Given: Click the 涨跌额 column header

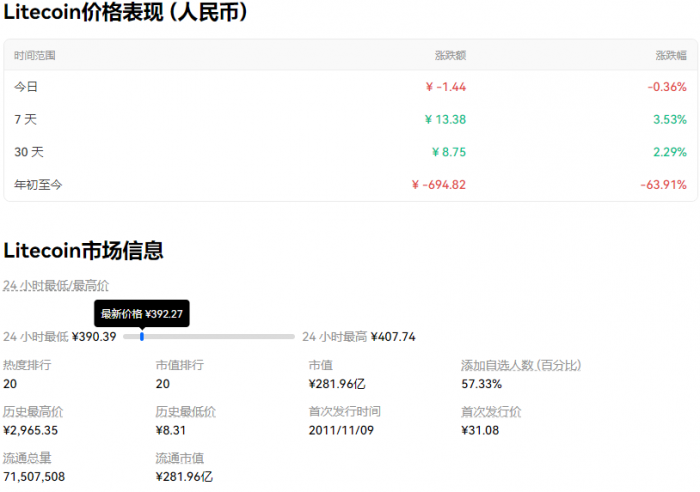Looking at the screenshot, I should point(450,55).
